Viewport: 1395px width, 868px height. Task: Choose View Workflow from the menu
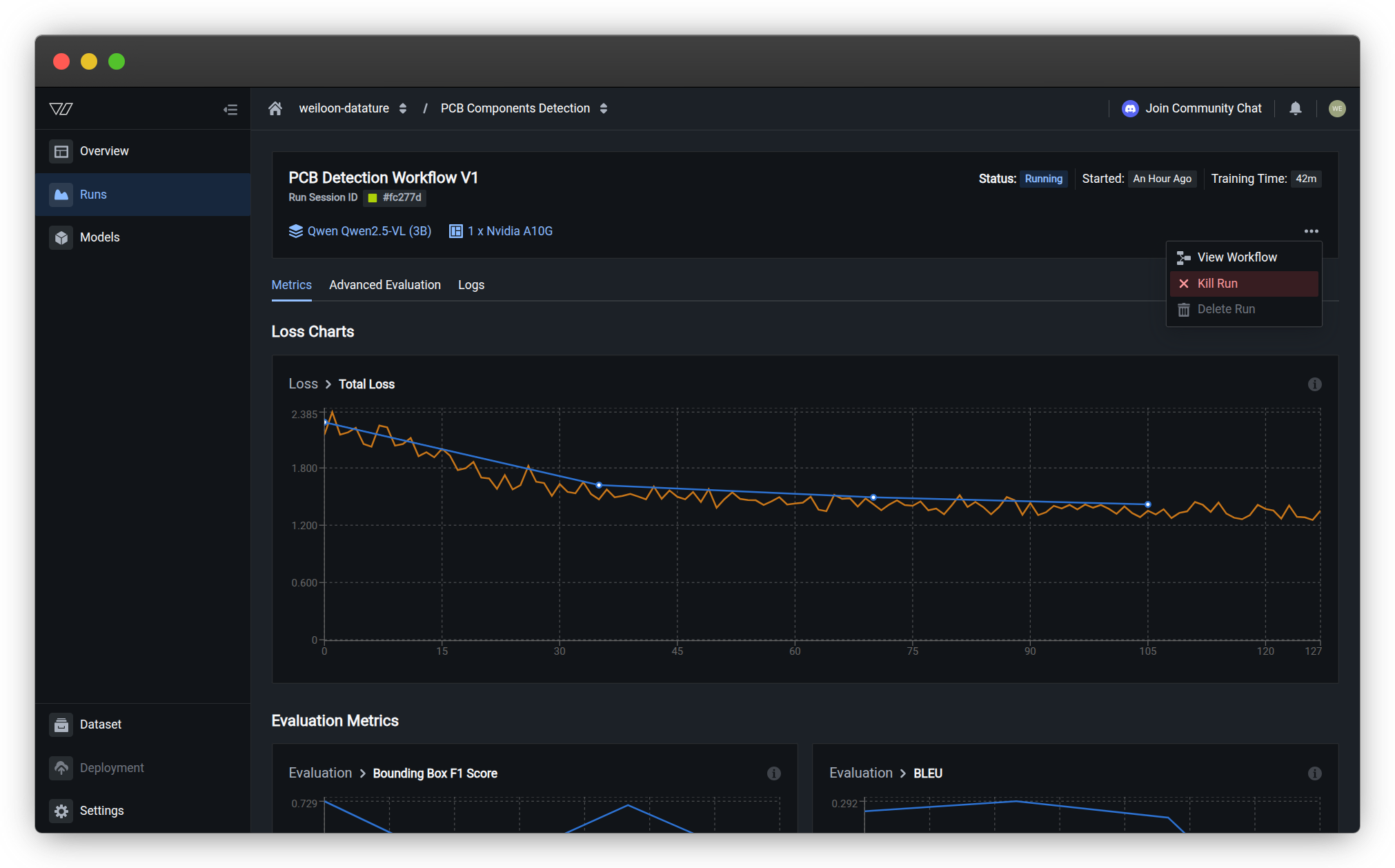pos(1236,257)
